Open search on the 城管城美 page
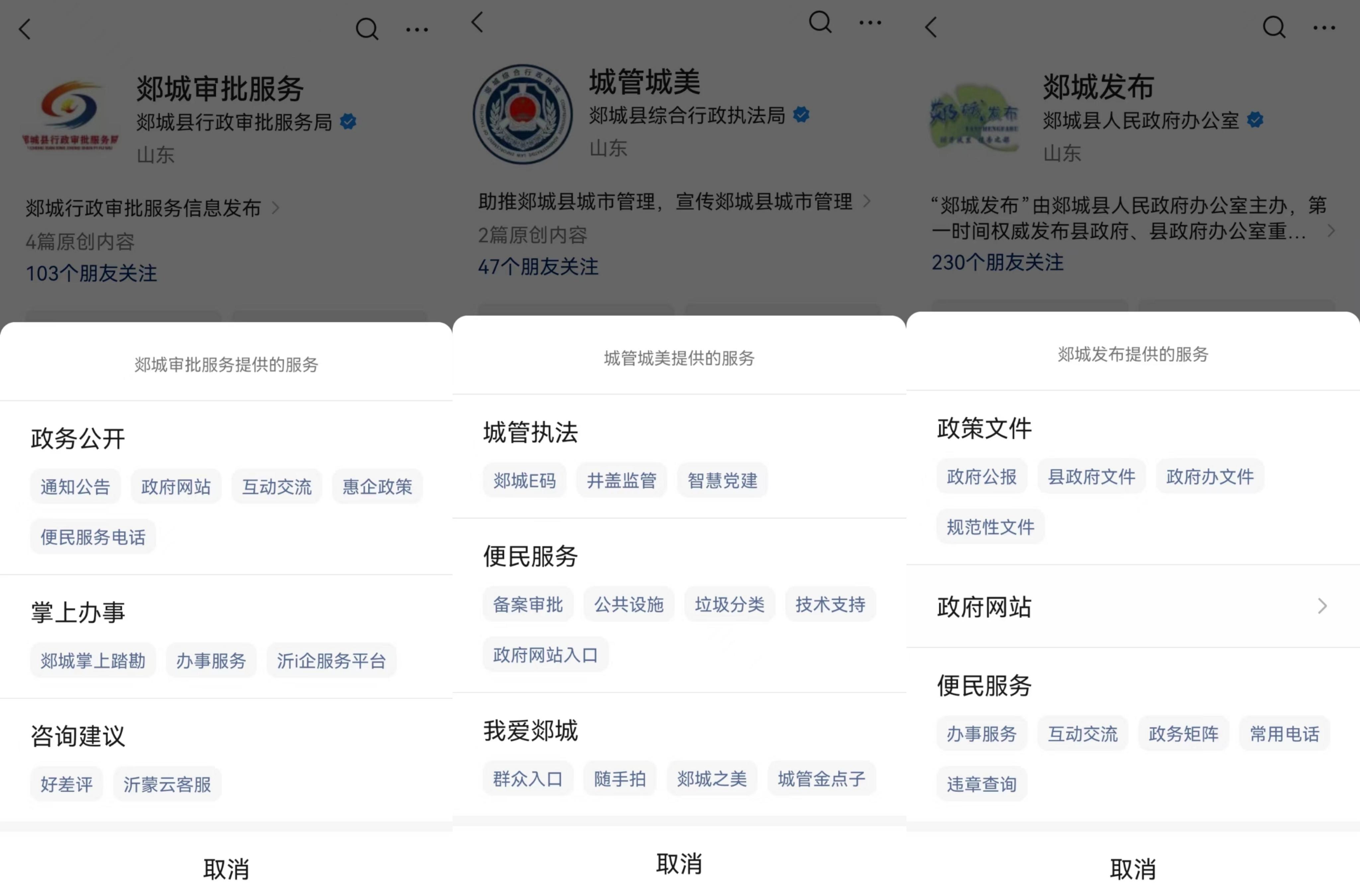This screenshot has width=1360, height=896. [820, 22]
